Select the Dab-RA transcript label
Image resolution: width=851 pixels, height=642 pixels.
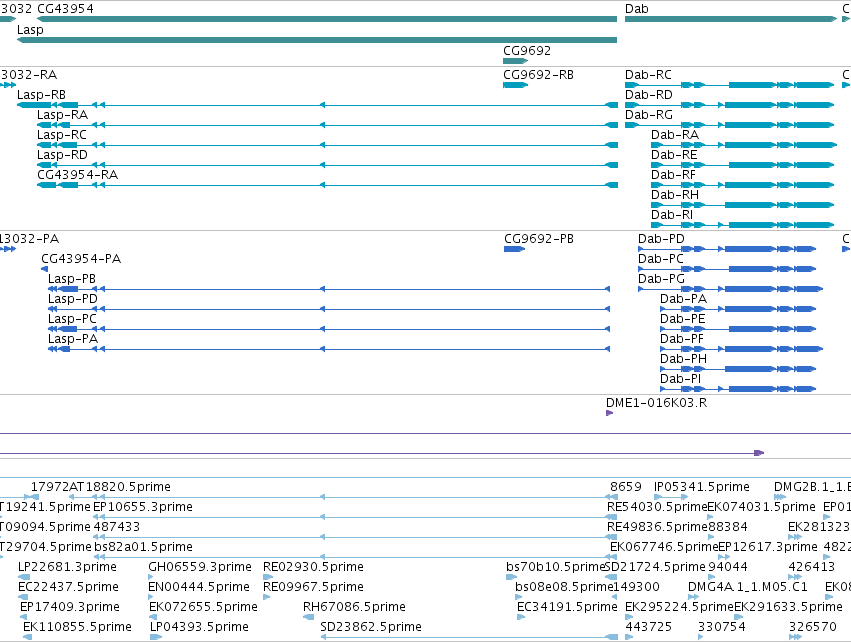(675, 135)
